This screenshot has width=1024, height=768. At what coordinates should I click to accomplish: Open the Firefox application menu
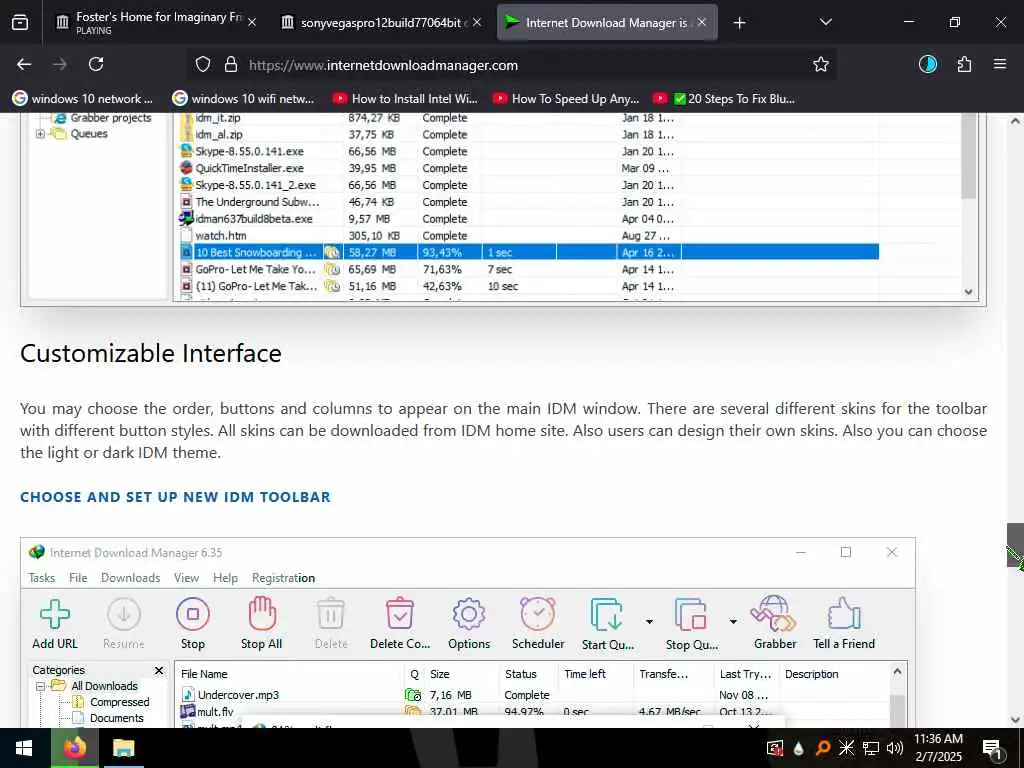point(999,64)
